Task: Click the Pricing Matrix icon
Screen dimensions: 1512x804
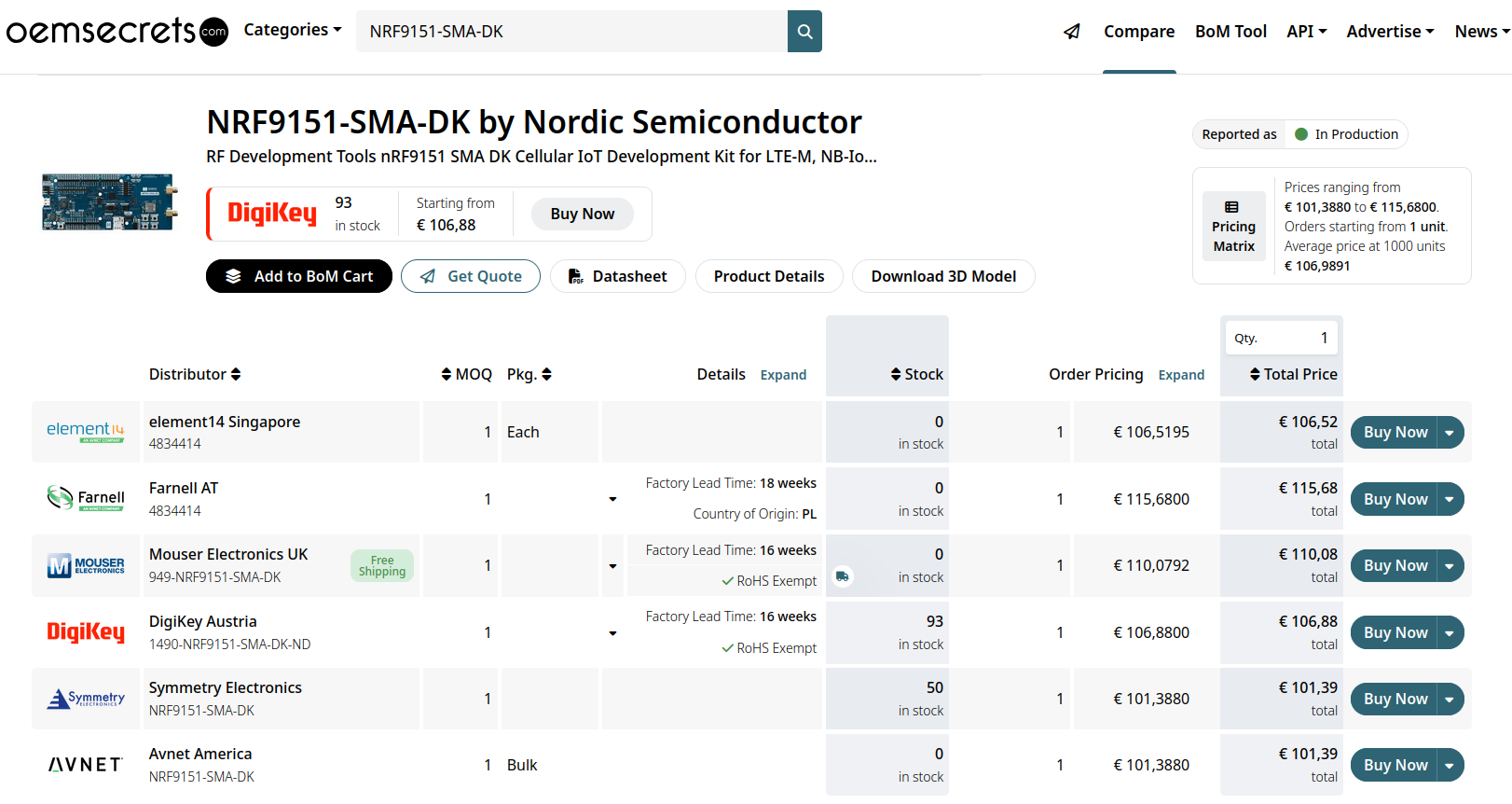Action: pyautogui.click(x=1232, y=207)
